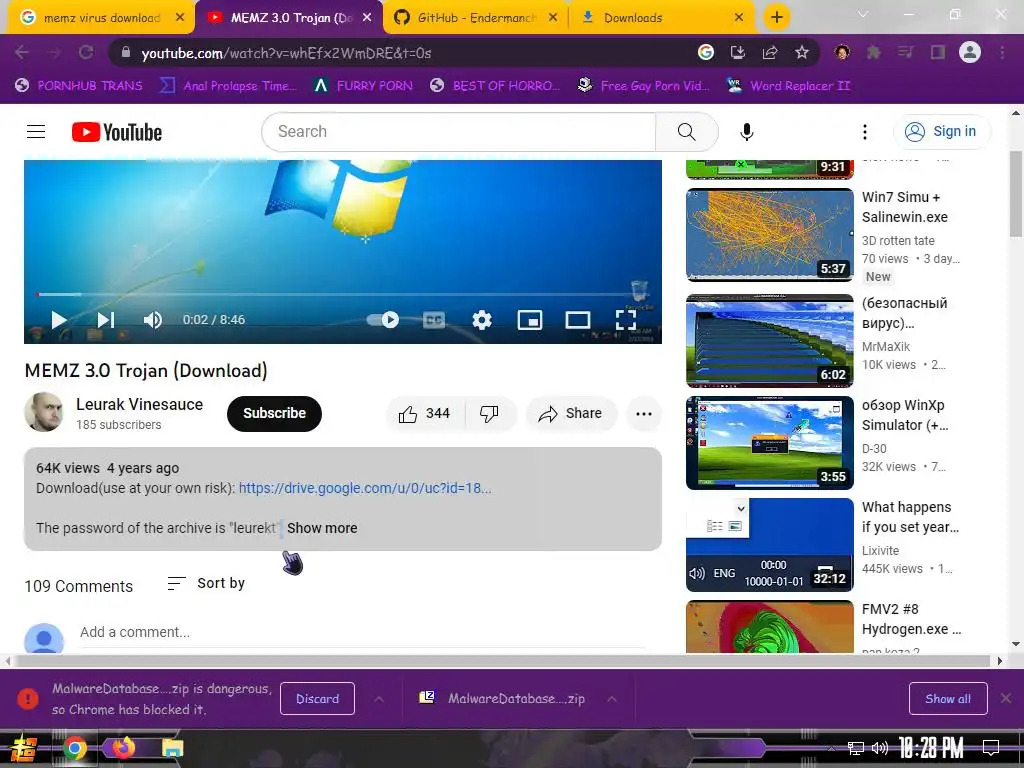Open the WinXp Simulator video thumbnail

770,443
